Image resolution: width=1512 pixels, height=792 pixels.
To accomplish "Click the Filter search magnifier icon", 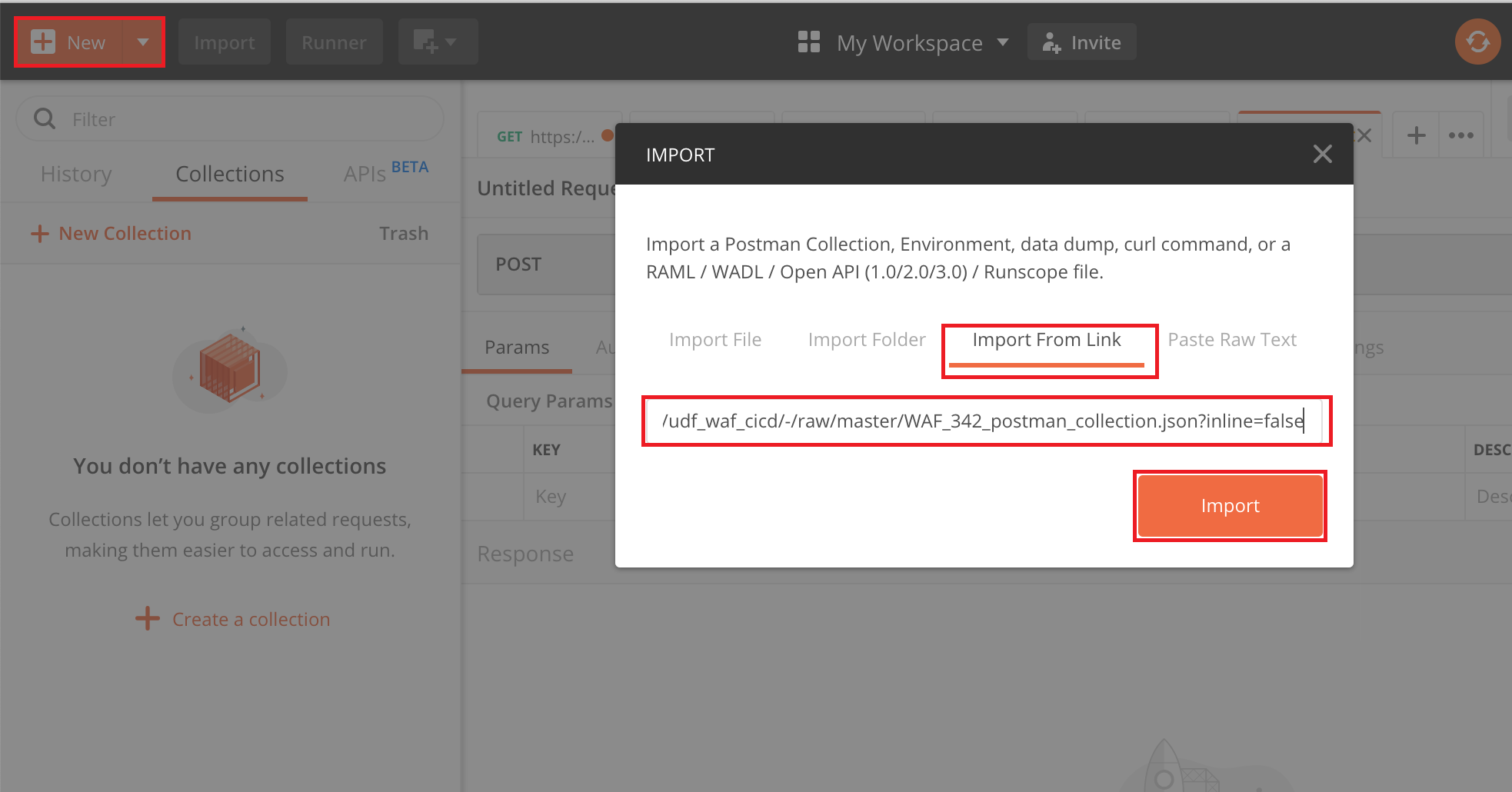I will pyautogui.click(x=45, y=118).
